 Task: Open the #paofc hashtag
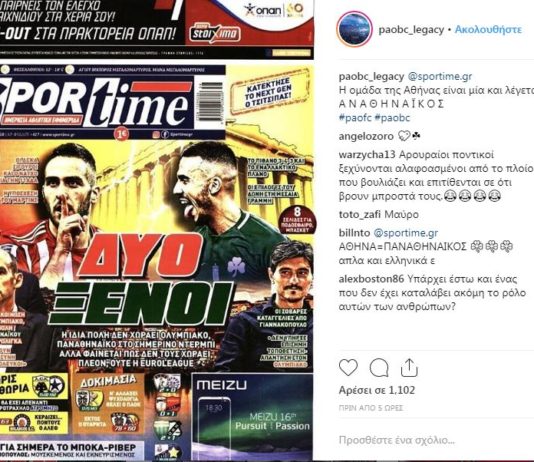(355, 118)
